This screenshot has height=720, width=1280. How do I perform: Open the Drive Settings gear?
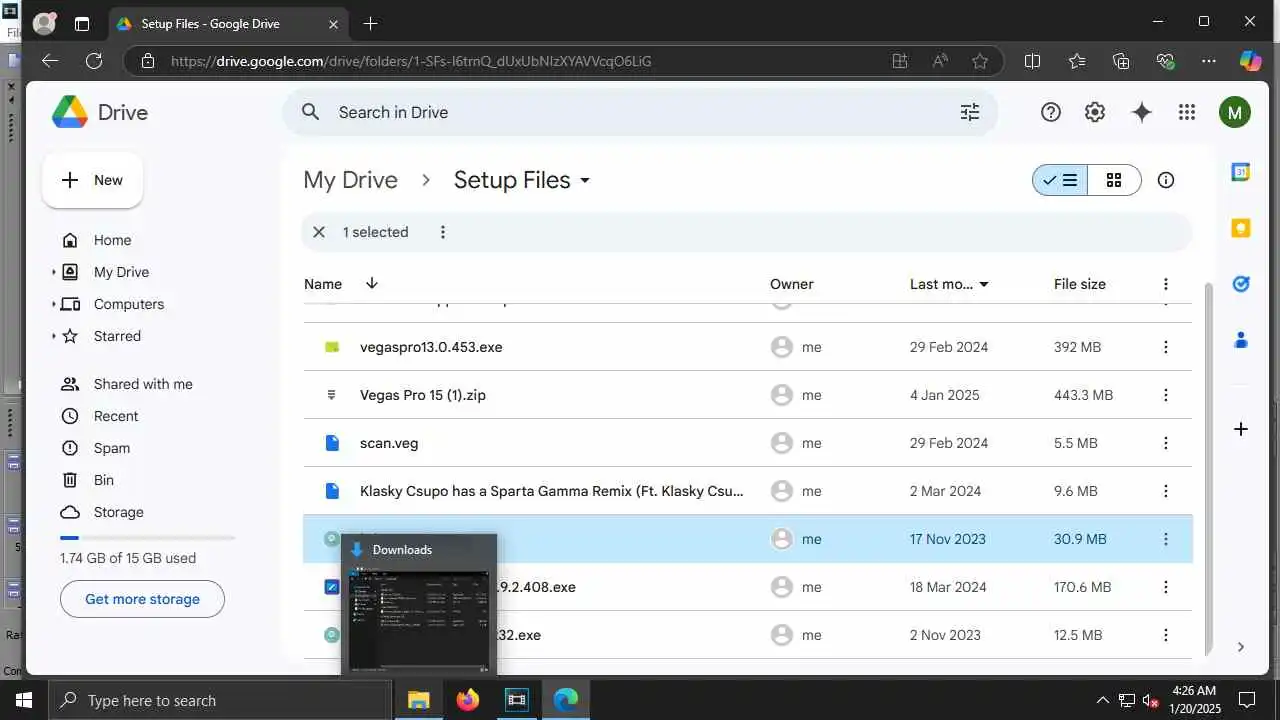1095,112
